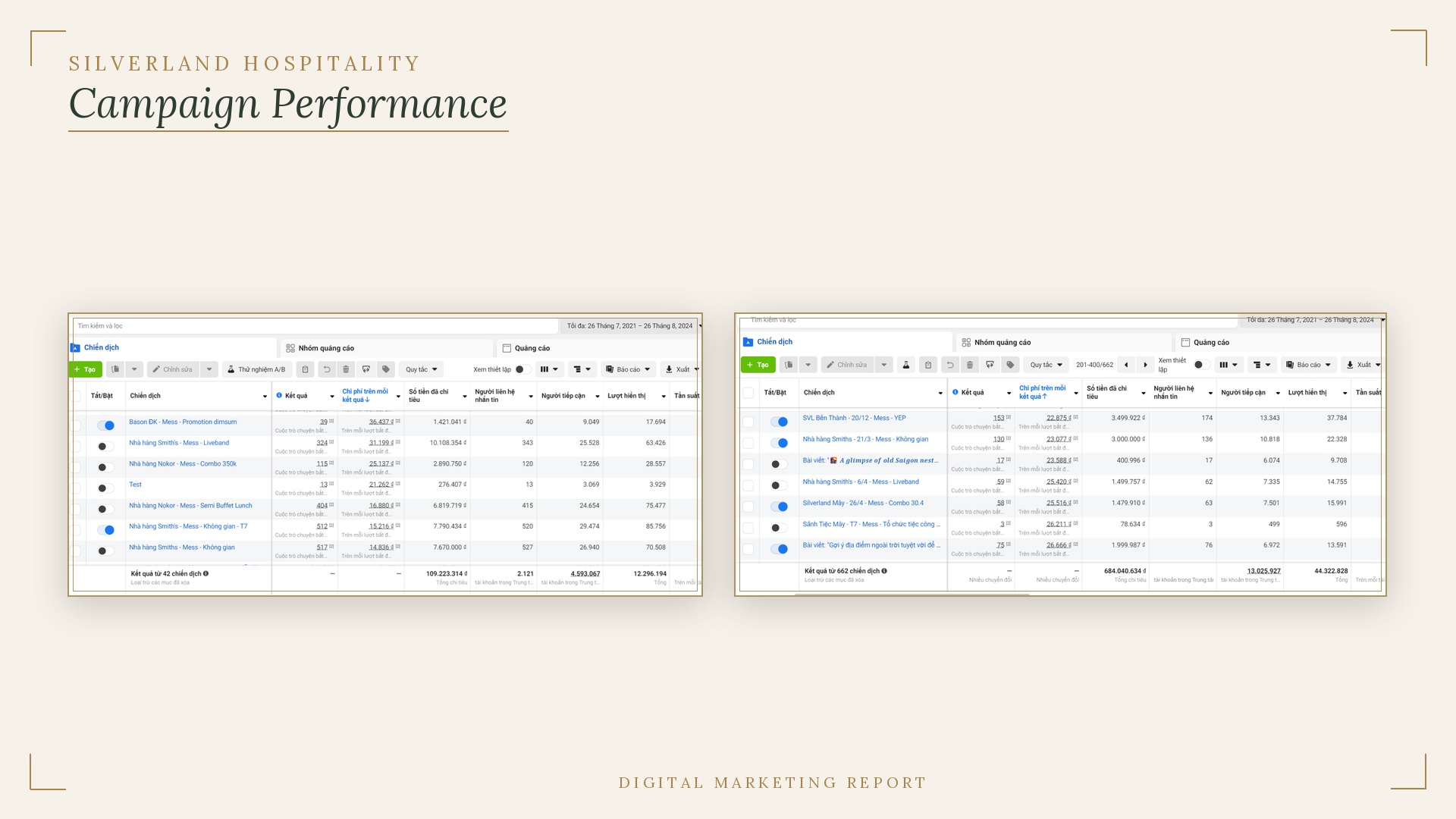Open columns layout dropdown in left panel
Image resolution: width=1456 pixels, height=819 pixels.
[x=549, y=369]
